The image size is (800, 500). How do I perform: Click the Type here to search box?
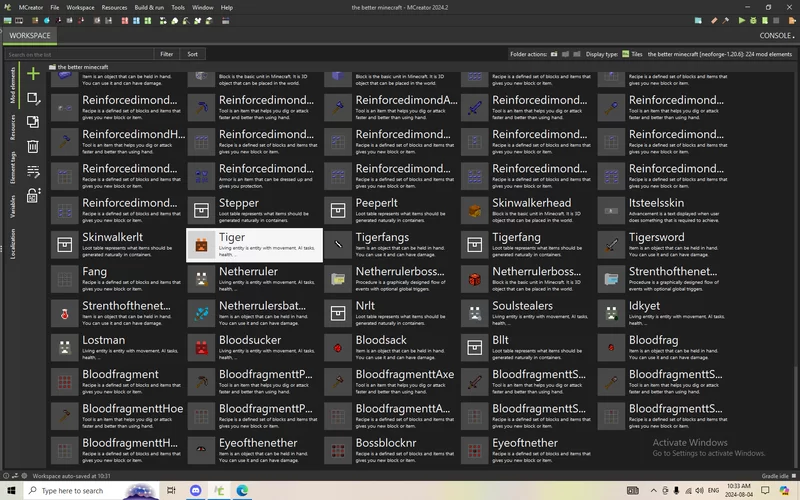[92, 490]
